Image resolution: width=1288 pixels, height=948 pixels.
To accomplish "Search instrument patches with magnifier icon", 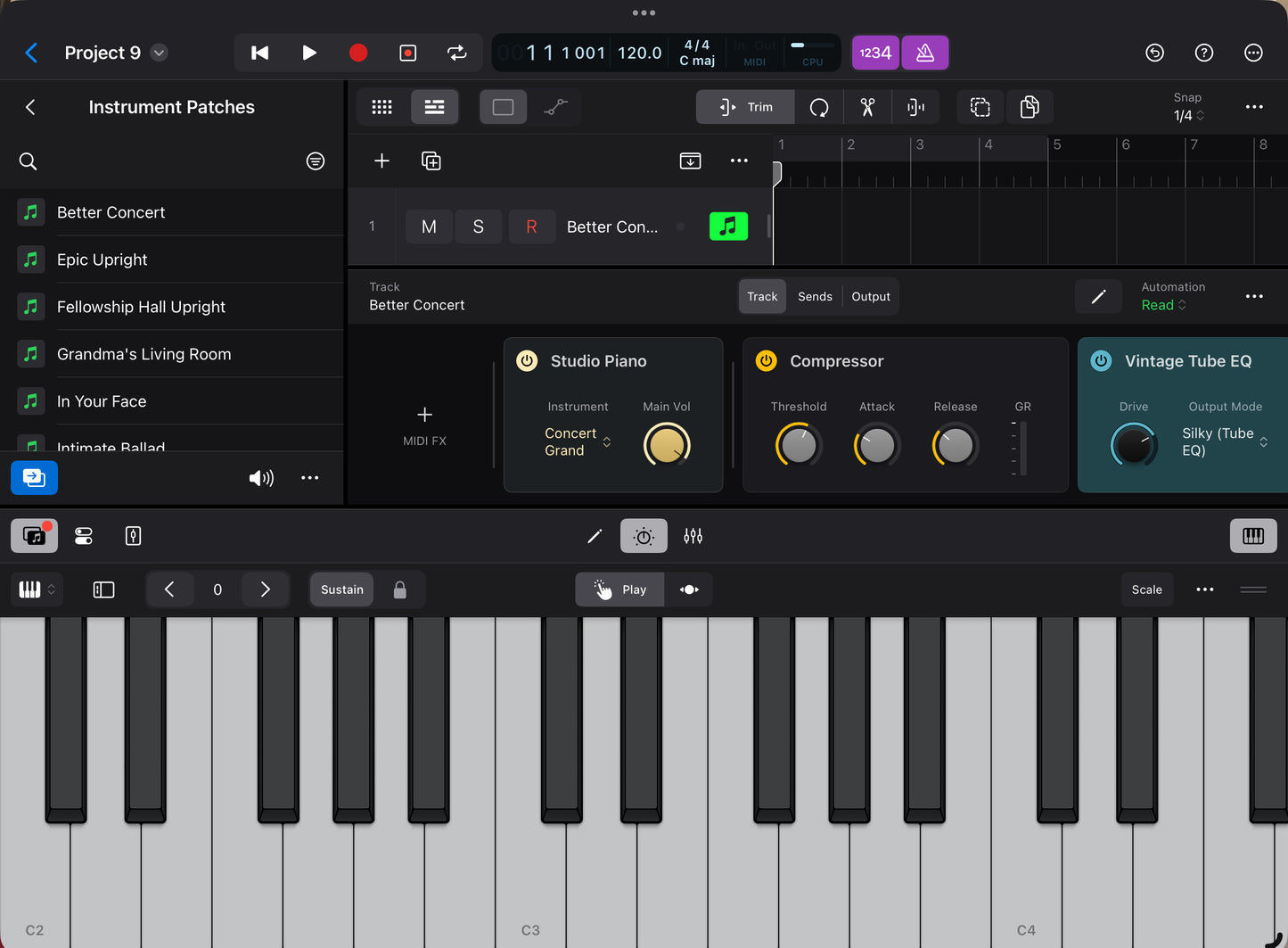I will (29, 161).
